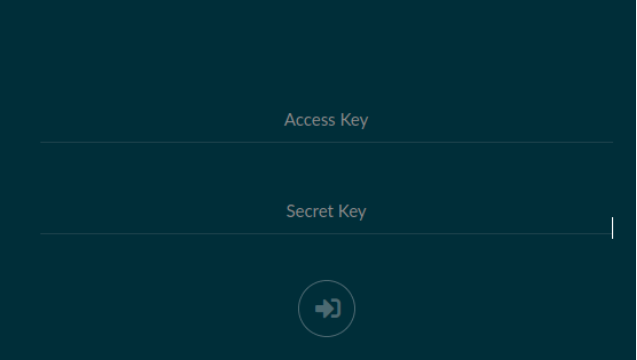Screen dimensions: 637x360
Task: Click the underline beneath Access Key
Action: [327, 142]
